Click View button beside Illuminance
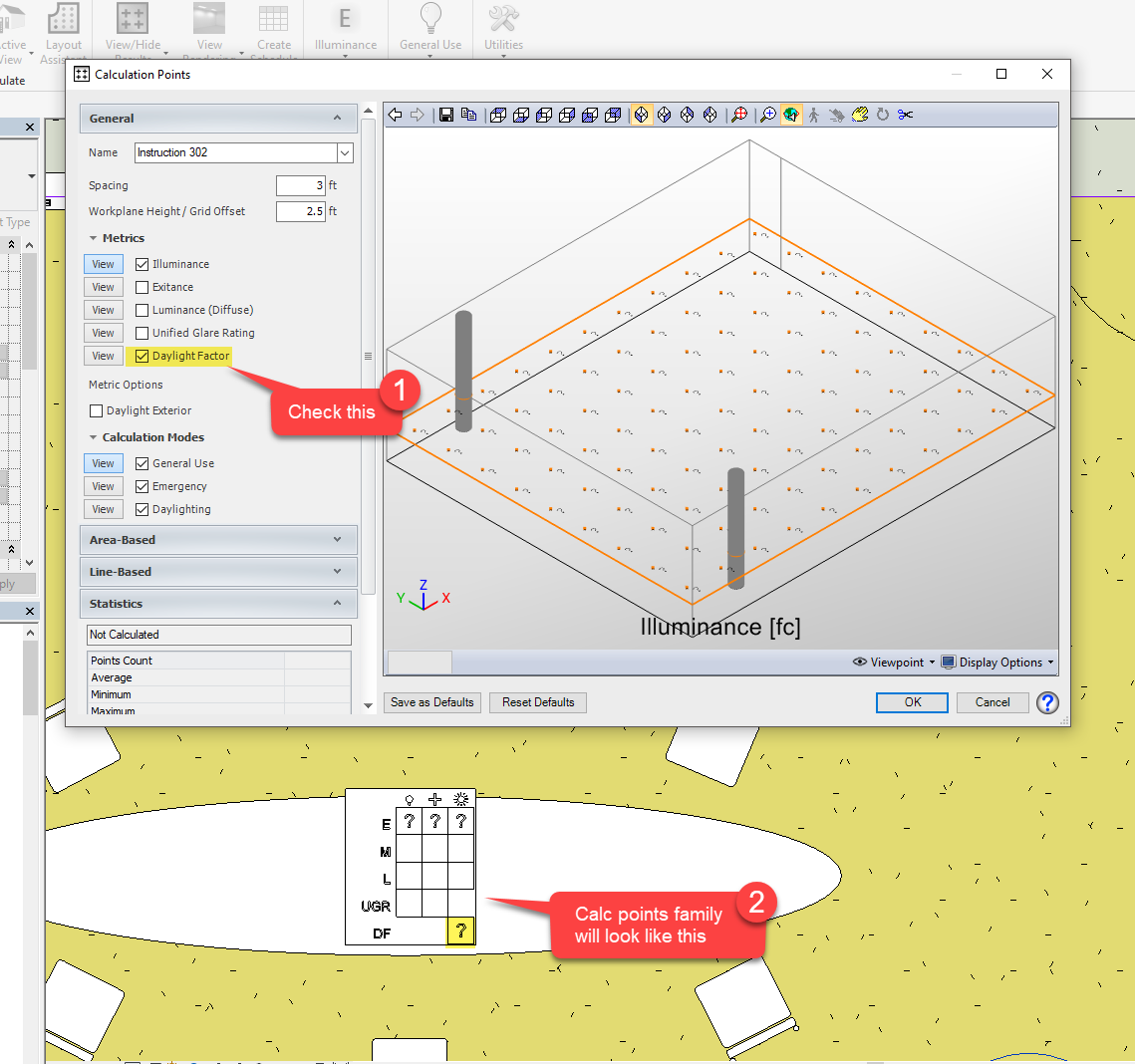This screenshot has height=1064, width=1135. [x=104, y=264]
